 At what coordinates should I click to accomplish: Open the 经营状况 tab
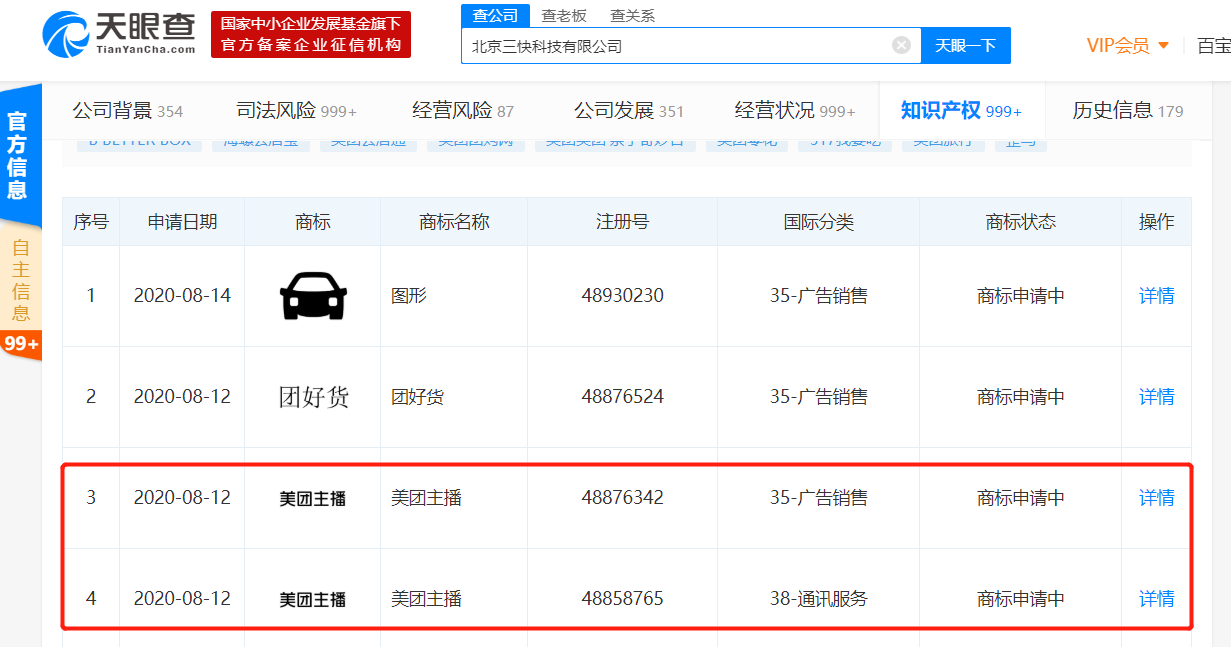point(795,110)
